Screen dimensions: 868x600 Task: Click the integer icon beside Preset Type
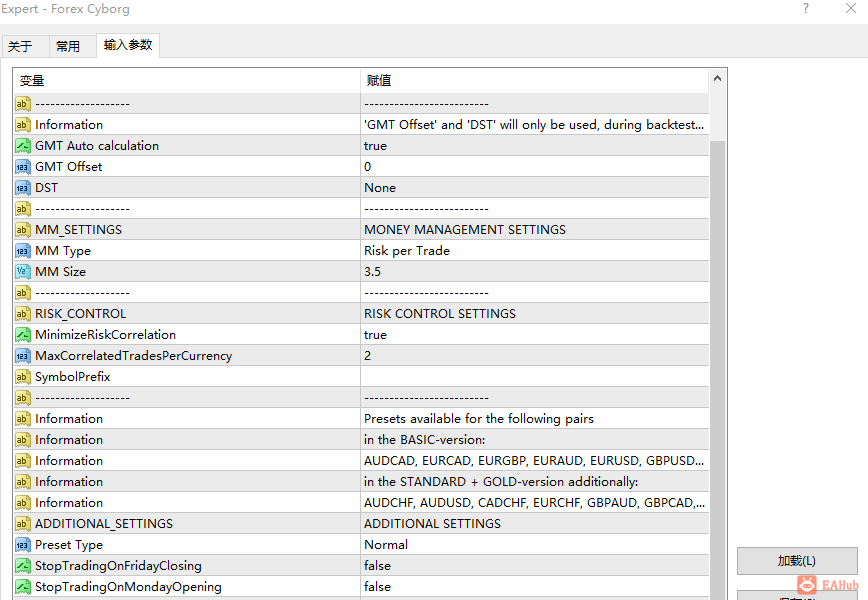pyautogui.click(x=23, y=545)
